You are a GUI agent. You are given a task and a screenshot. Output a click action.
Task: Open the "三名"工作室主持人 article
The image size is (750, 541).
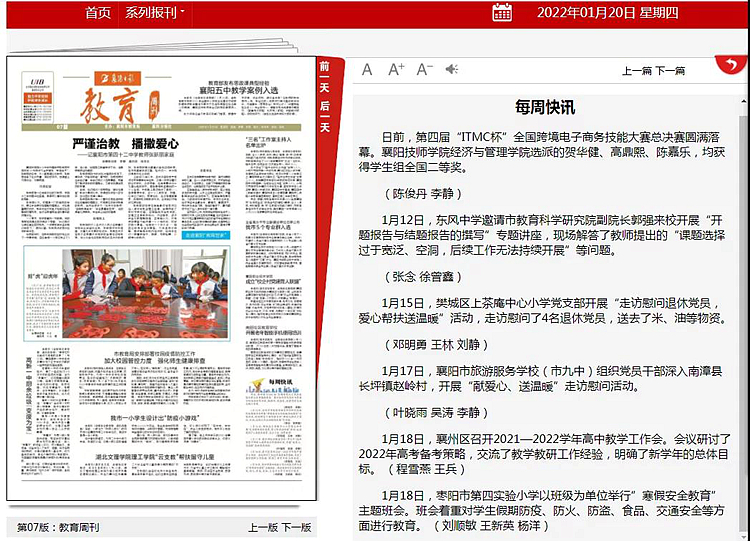(268, 142)
